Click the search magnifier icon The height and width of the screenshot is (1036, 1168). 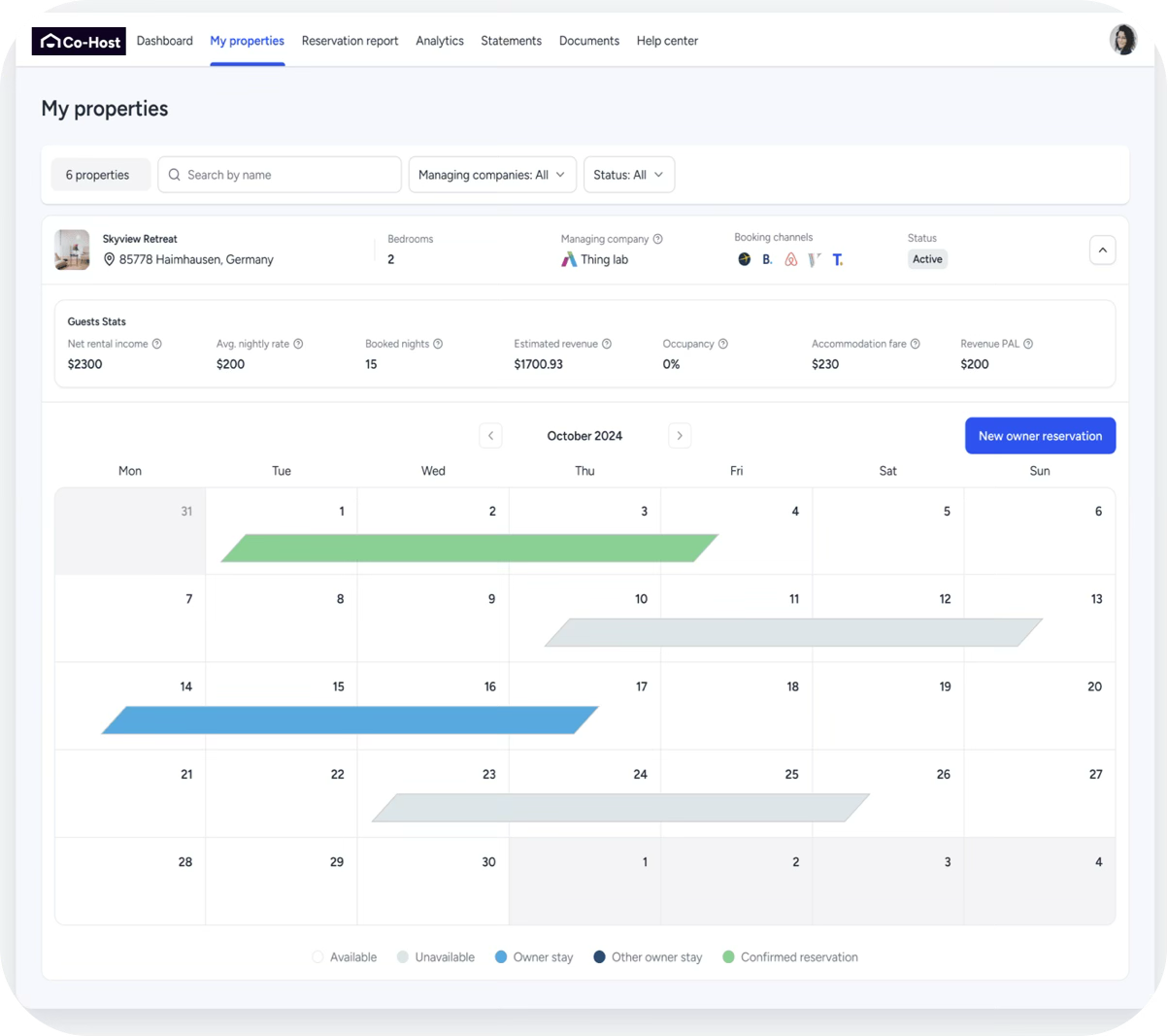coord(175,175)
